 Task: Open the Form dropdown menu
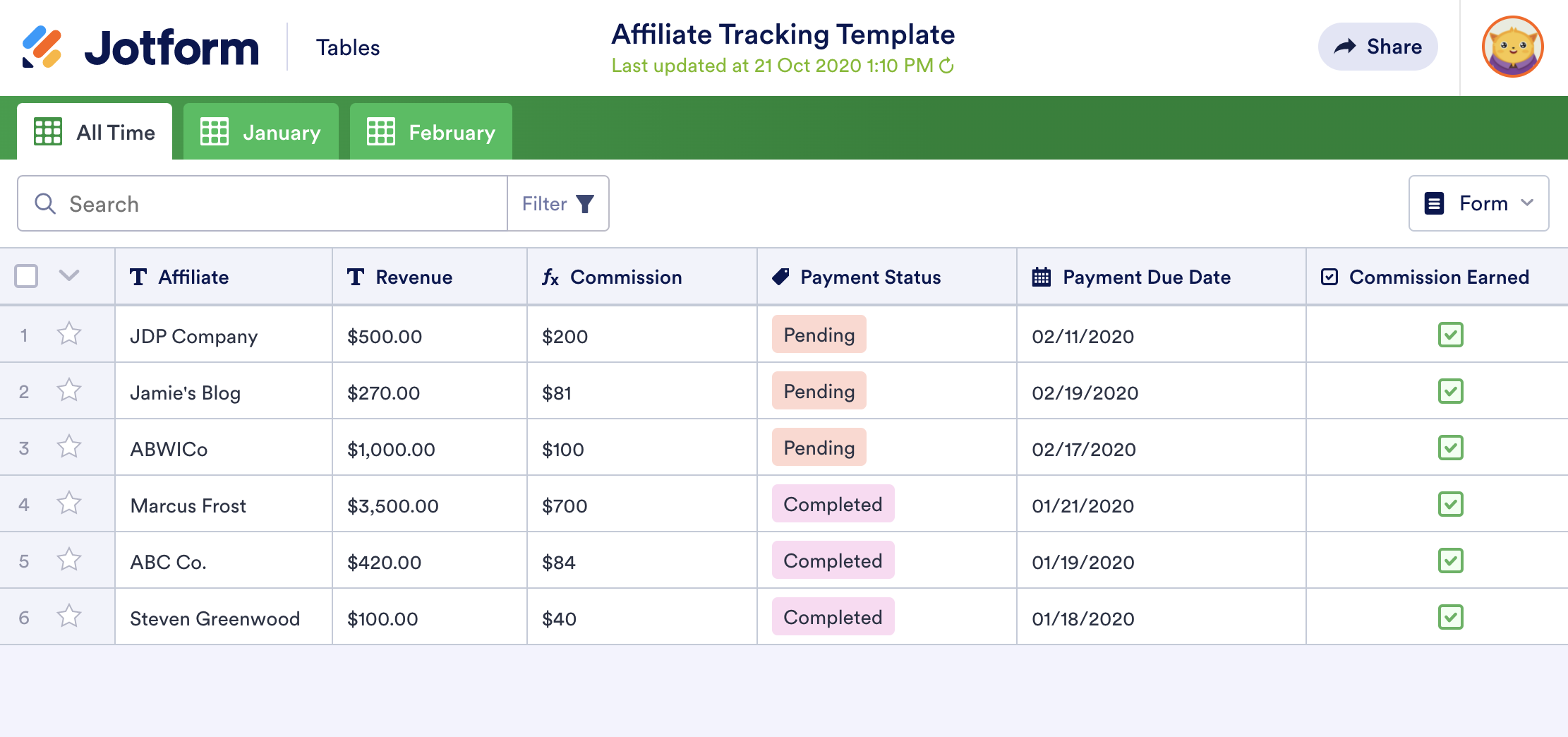tap(1478, 203)
